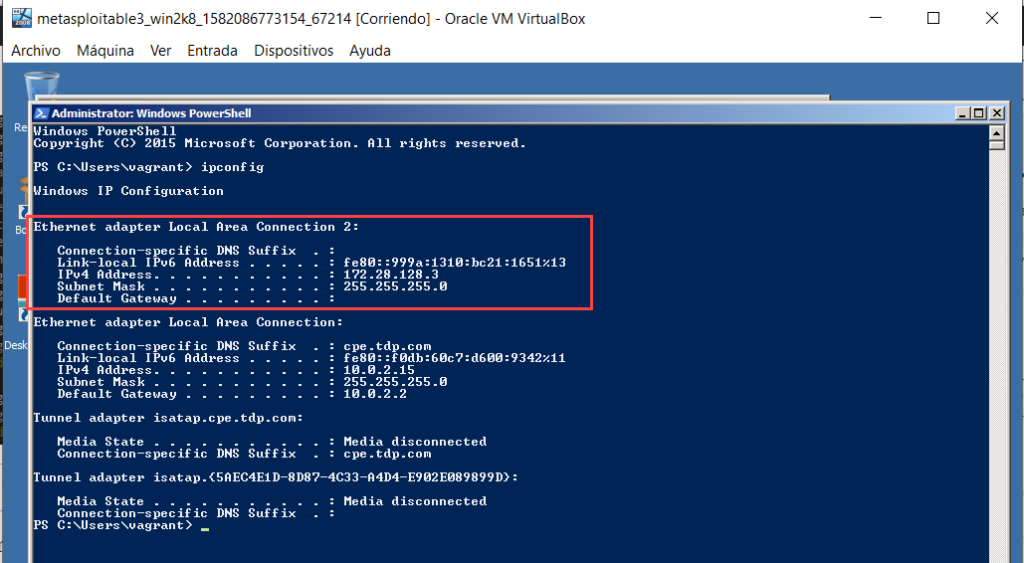Open the Ayuda menu
The height and width of the screenshot is (563, 1024).
[370, 50]
